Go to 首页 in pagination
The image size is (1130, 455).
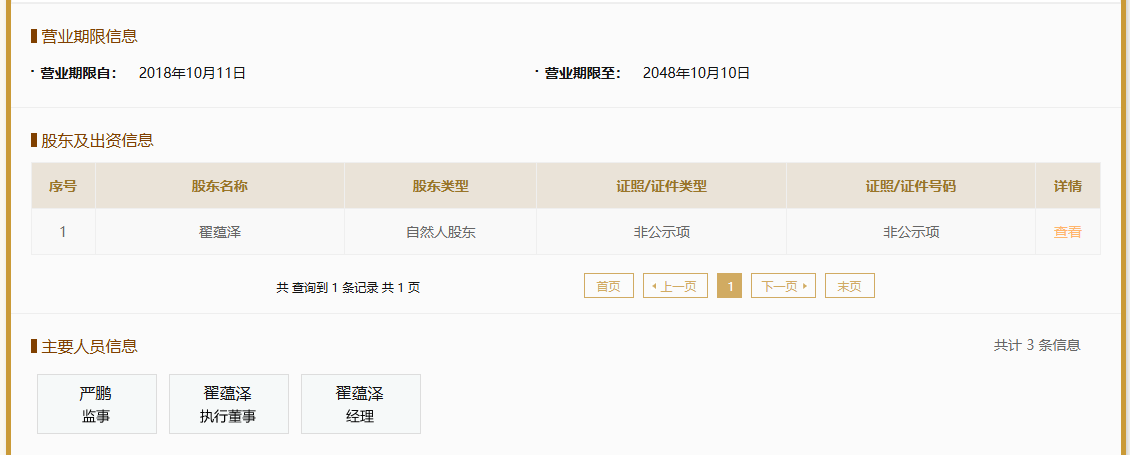[x=608, y=286]
